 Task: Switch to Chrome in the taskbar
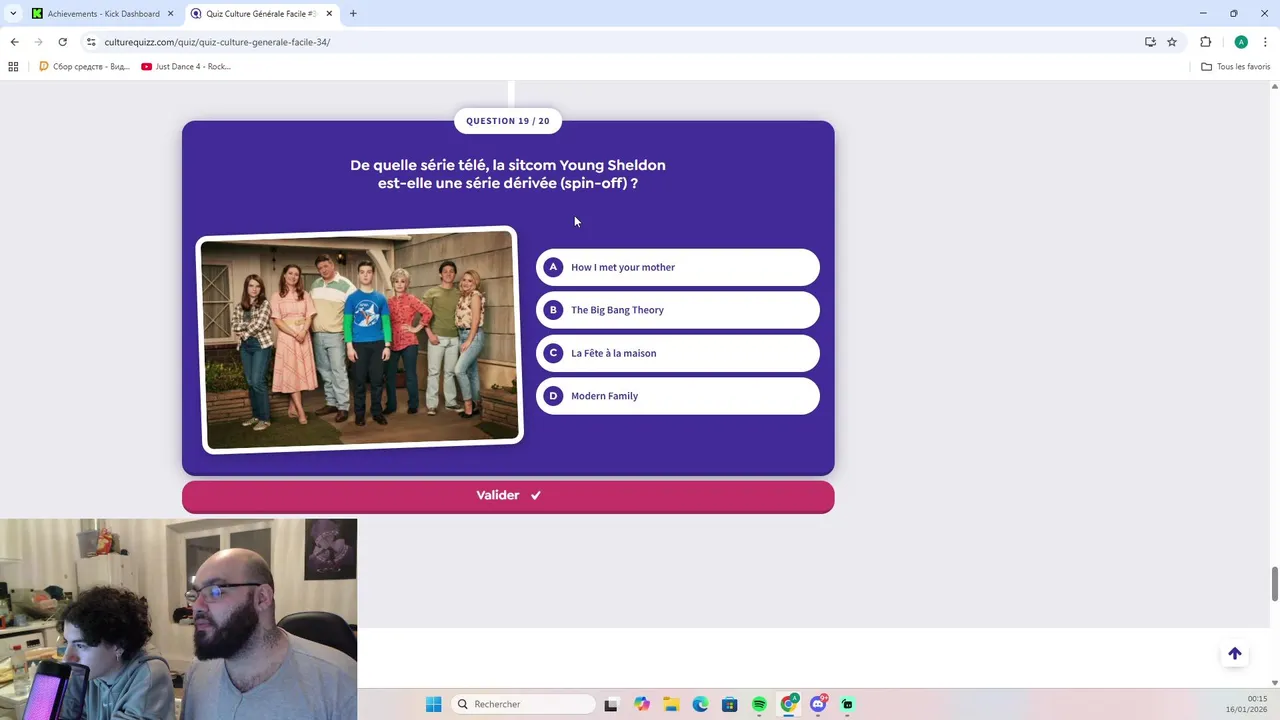(x=789, y=704)
